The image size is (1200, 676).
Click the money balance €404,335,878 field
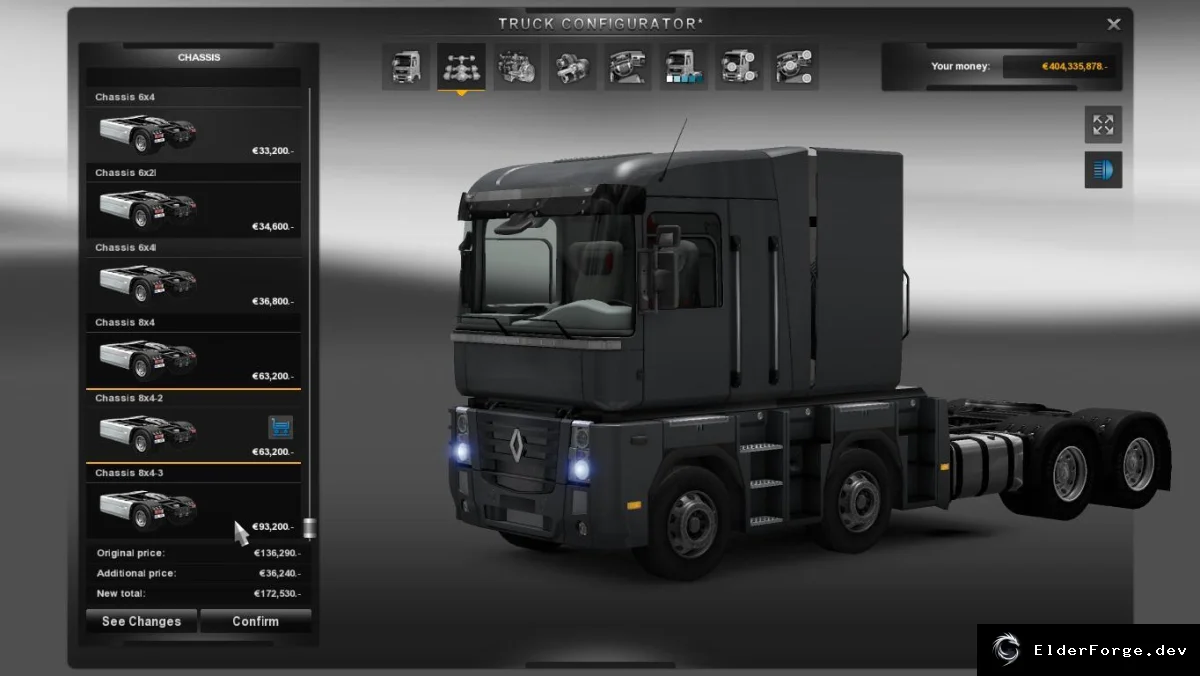1061,66
